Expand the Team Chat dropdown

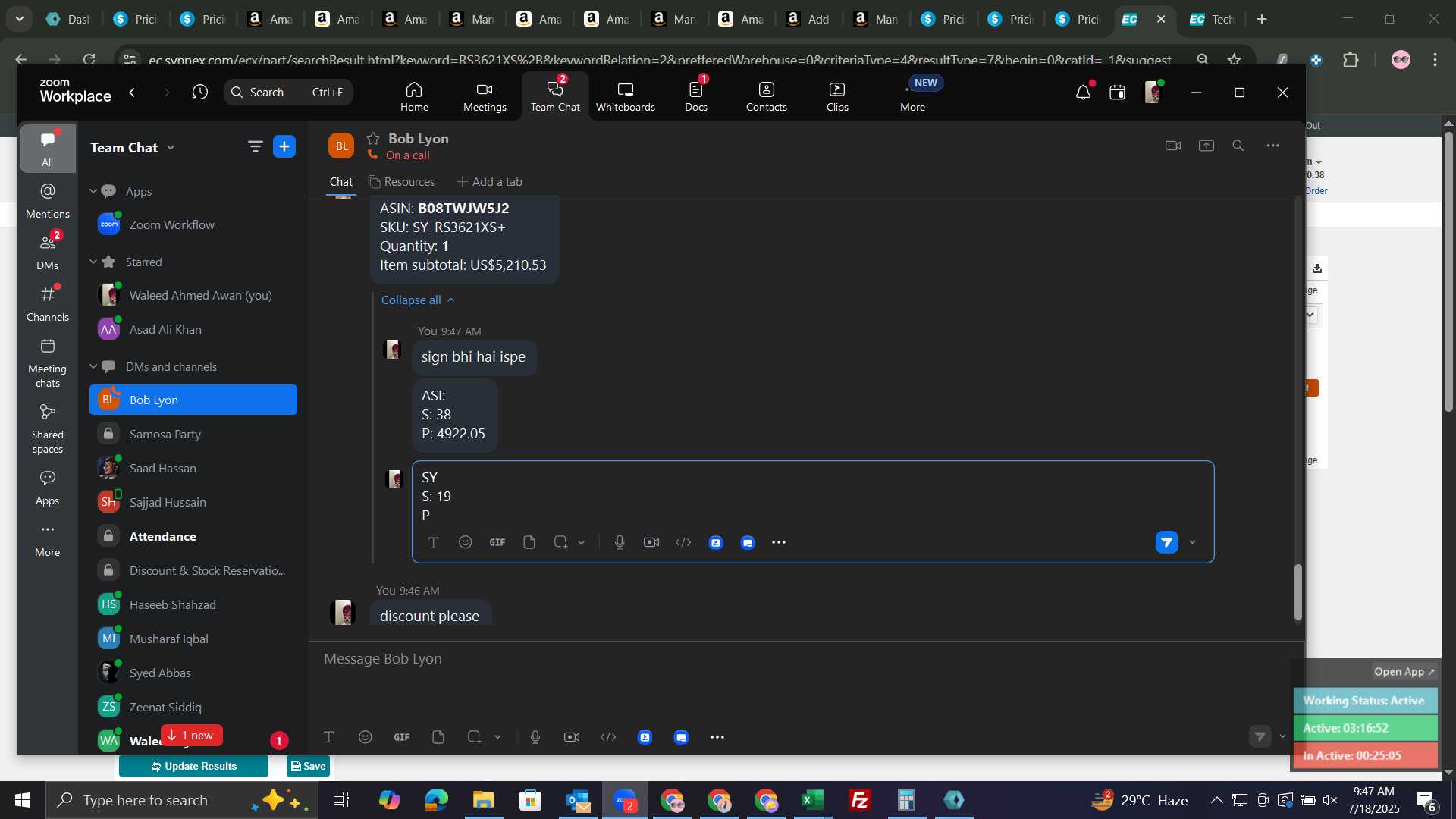click(x=171, y=147)
